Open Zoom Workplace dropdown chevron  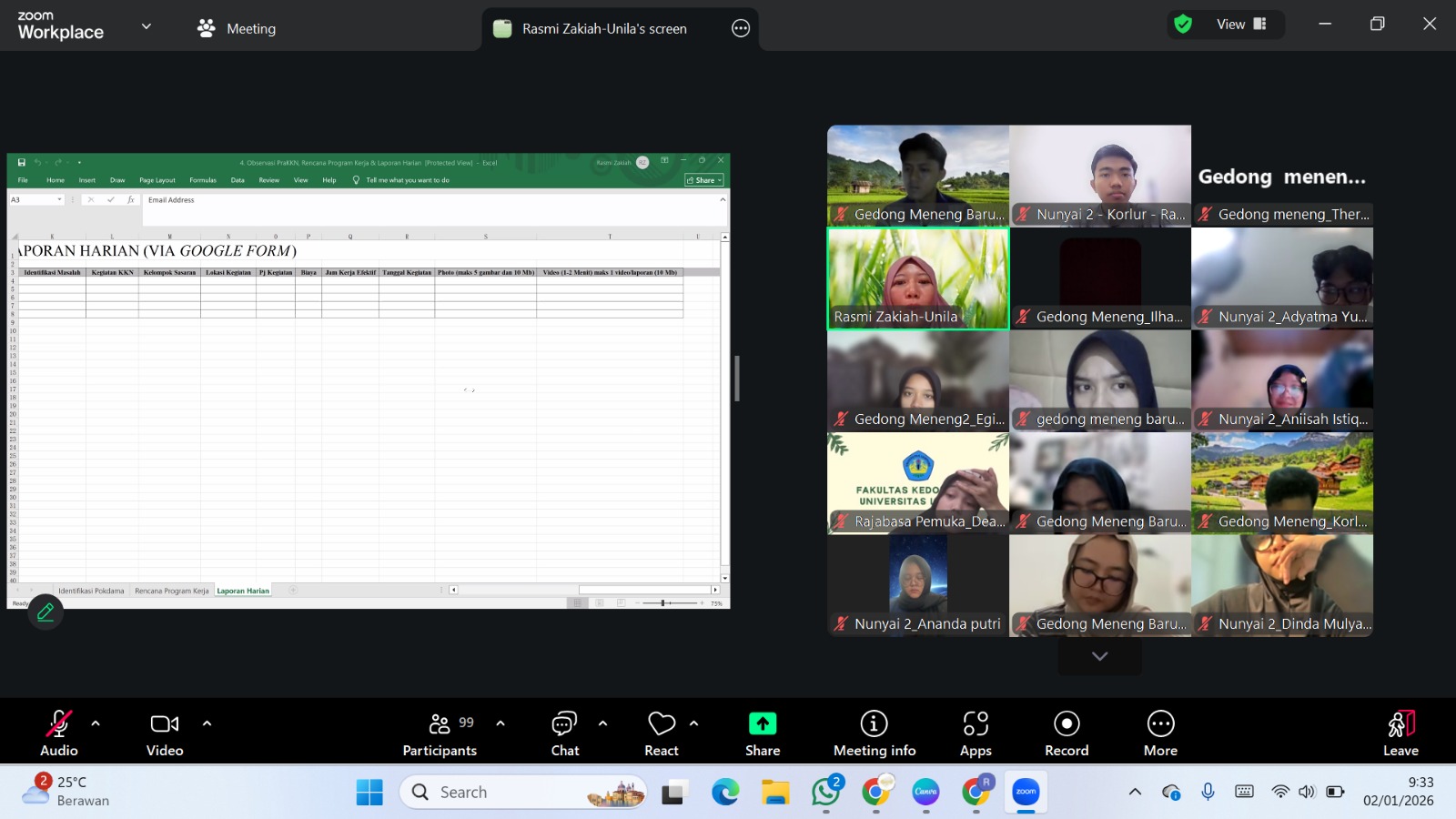pos(147,27)
